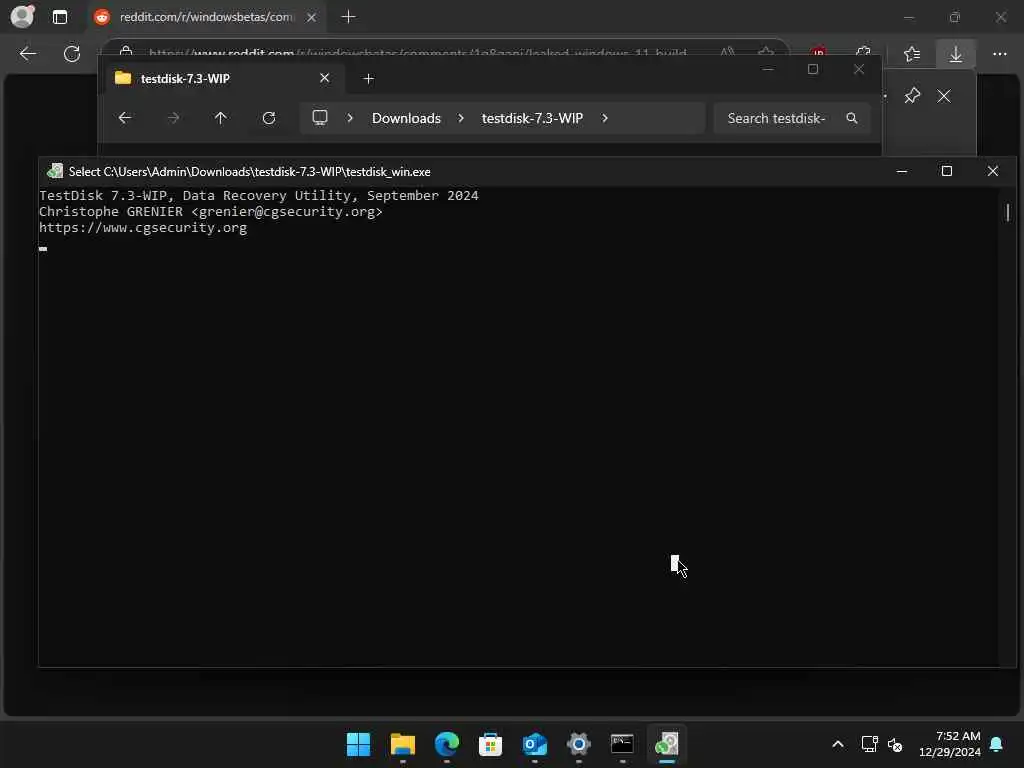Open Edge tab actions menu icon
This screenshot has height=768, width=1024.
(x=59, y=17)
